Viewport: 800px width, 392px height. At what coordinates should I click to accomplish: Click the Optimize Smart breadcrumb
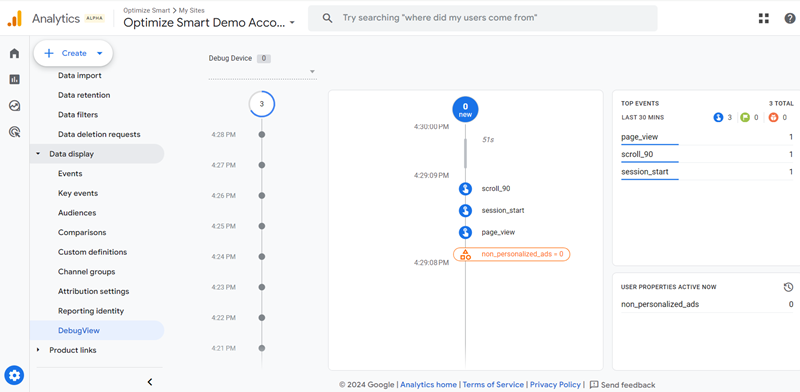[146, 10]
